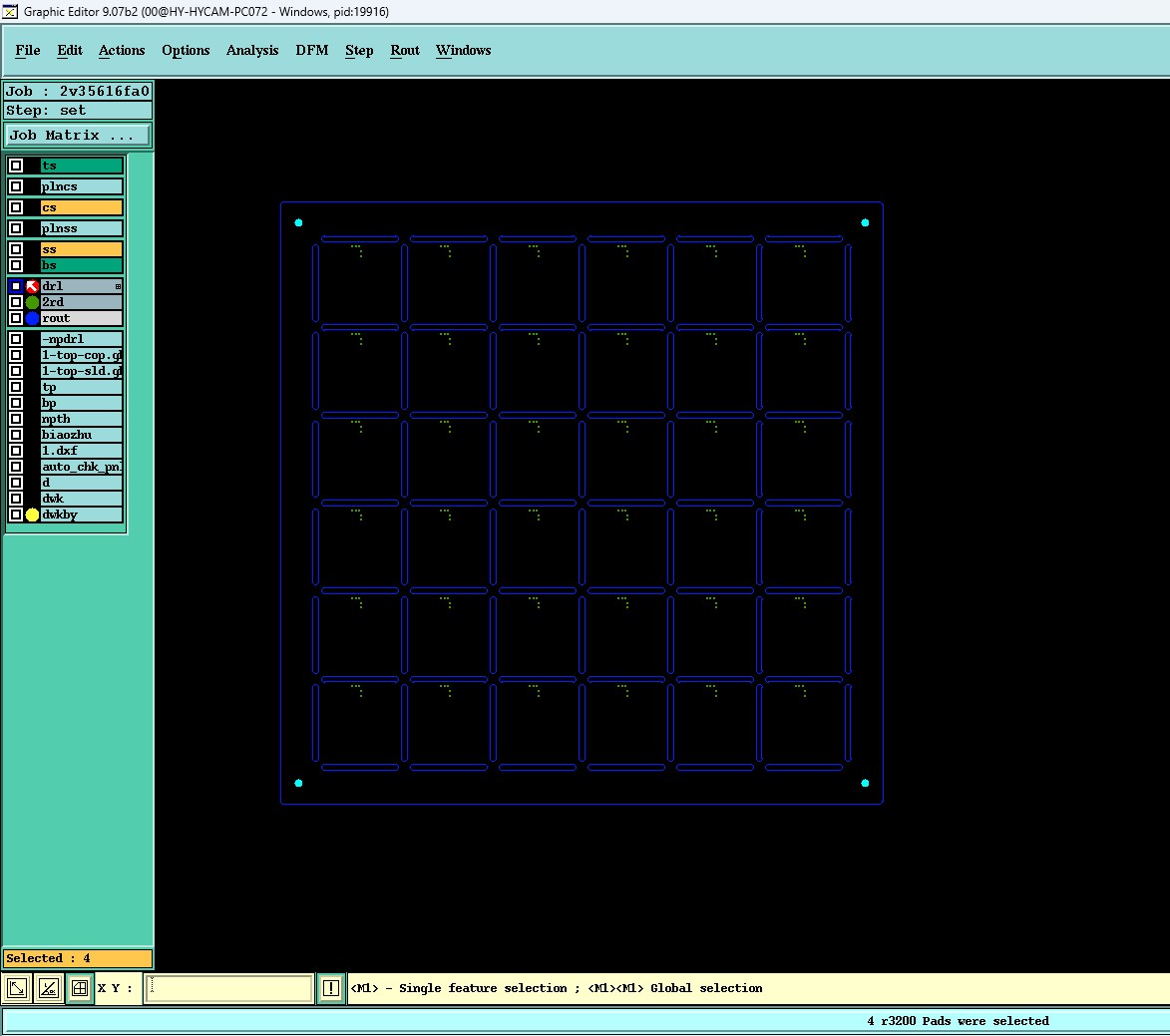Click the yellow color dot on dwkby layer
1170x1036 pixels.
32,515
